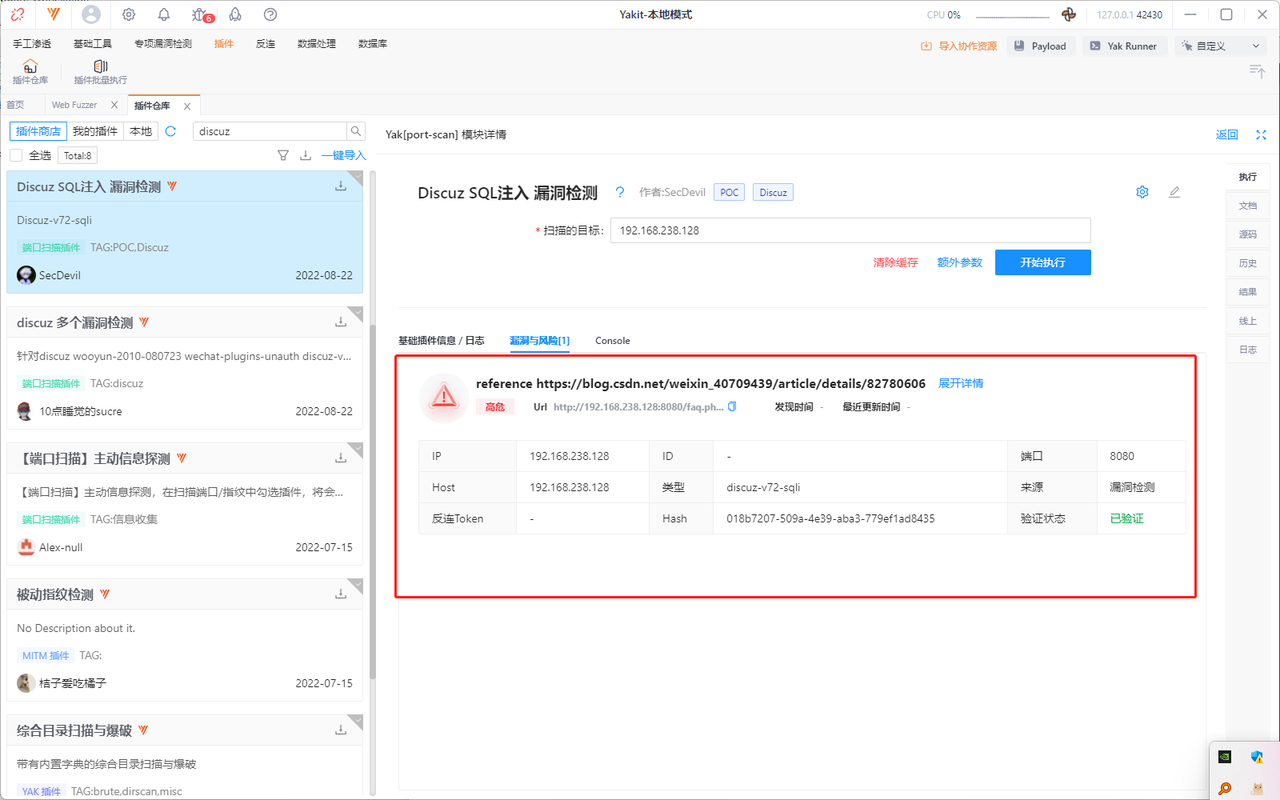The image size is (1280, 800).
Task: Open 额外参数 options
Action: pyautogui.click(x=960, y=262)
